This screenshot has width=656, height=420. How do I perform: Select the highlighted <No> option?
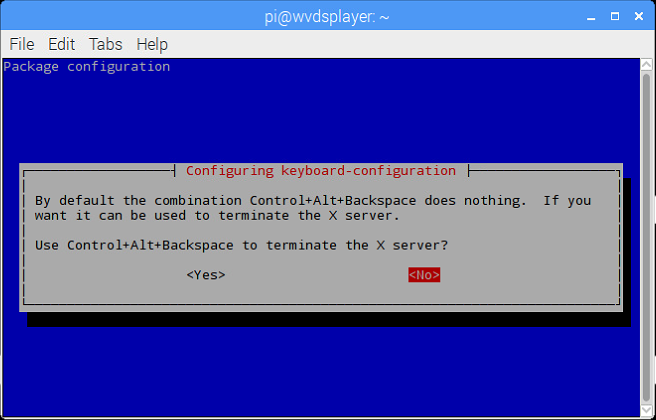(x=424, y=275)
